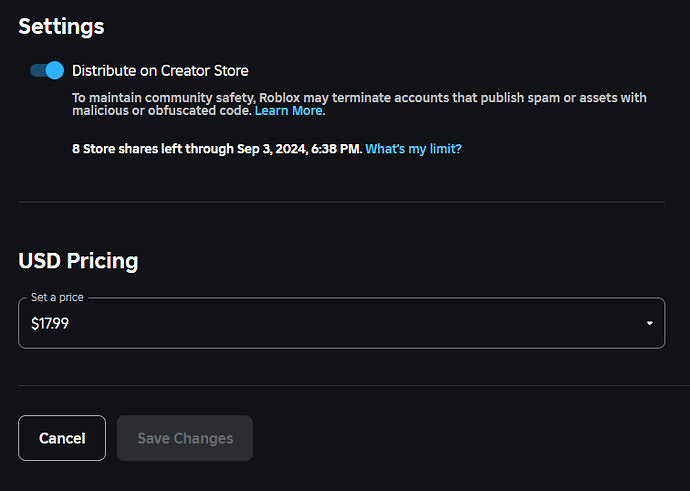Open the Learn More link
The height and width of the screenshot is (491, 690).
point(288,110)
